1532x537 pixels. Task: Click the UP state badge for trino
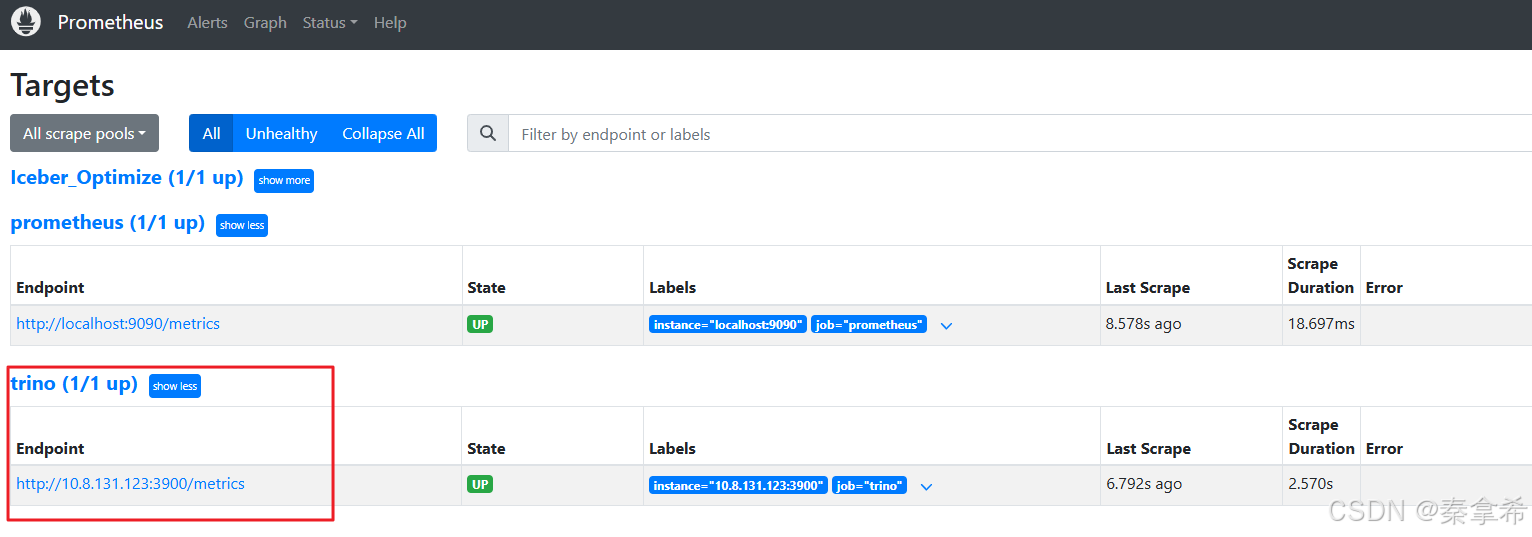pos(480,484)
